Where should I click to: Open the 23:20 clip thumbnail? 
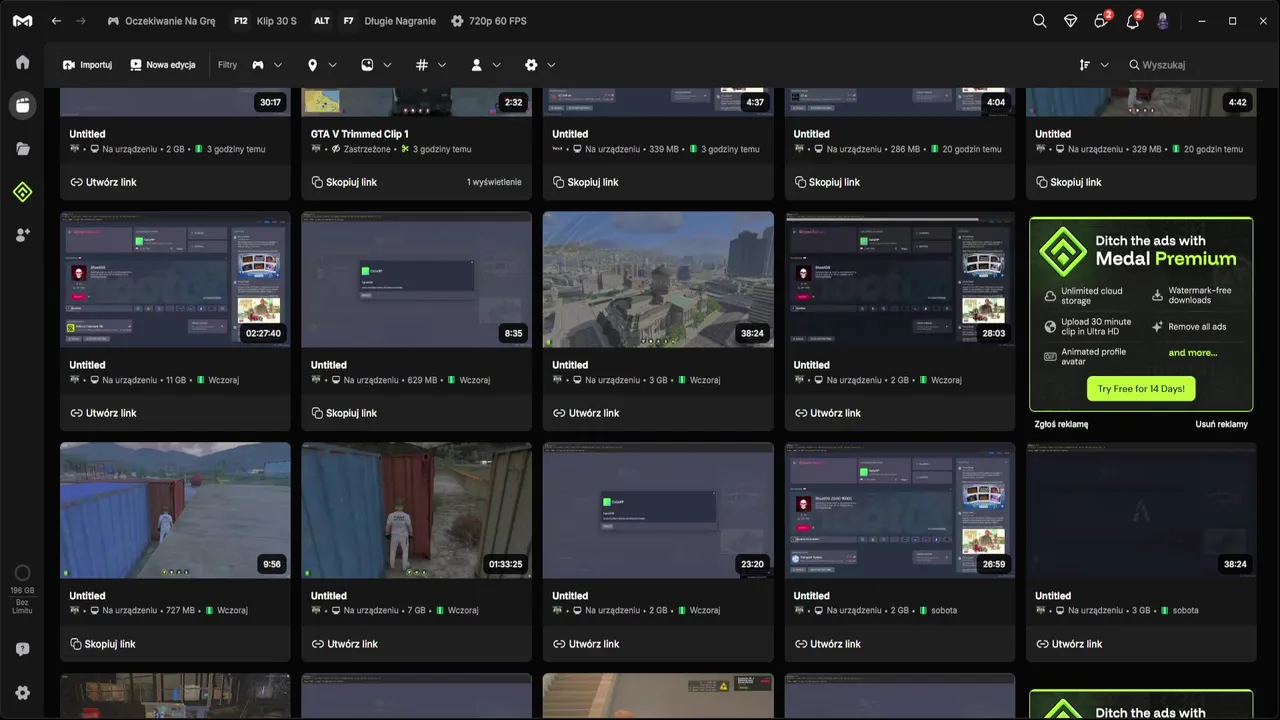pyautogui.click(x=658, y=510)
